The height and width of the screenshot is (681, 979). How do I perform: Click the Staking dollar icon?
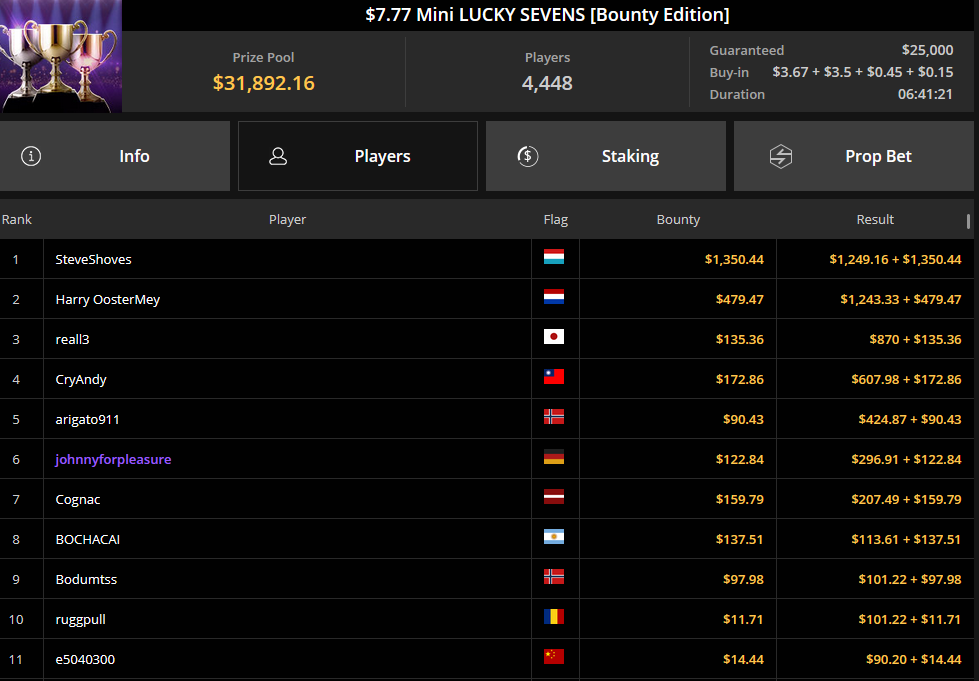pos(528,156)
